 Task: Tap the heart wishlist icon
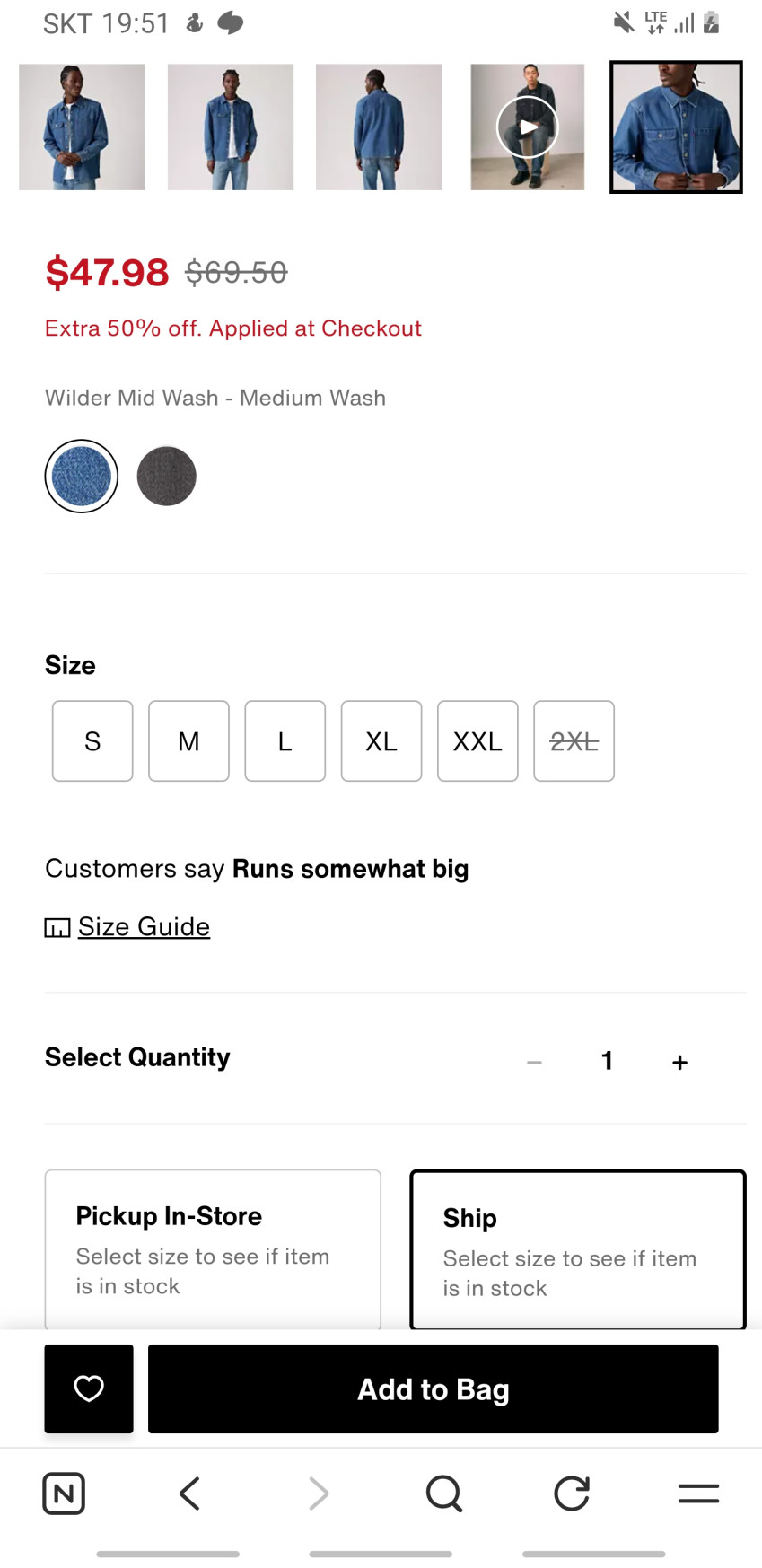pos(89,1388)
